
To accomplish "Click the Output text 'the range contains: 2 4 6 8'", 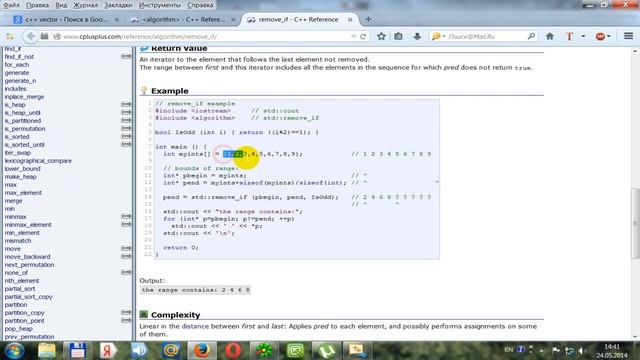I will (x=196, y=290).
